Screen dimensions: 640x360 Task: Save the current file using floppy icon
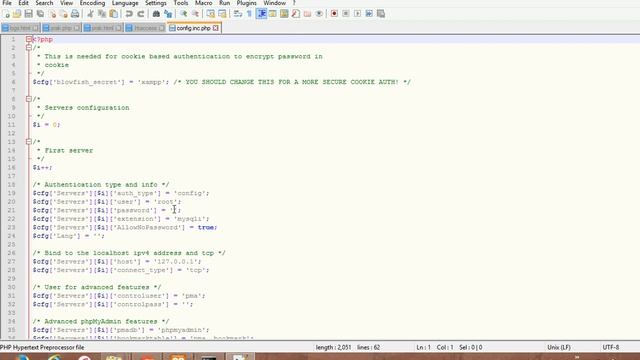pos(28,14)
